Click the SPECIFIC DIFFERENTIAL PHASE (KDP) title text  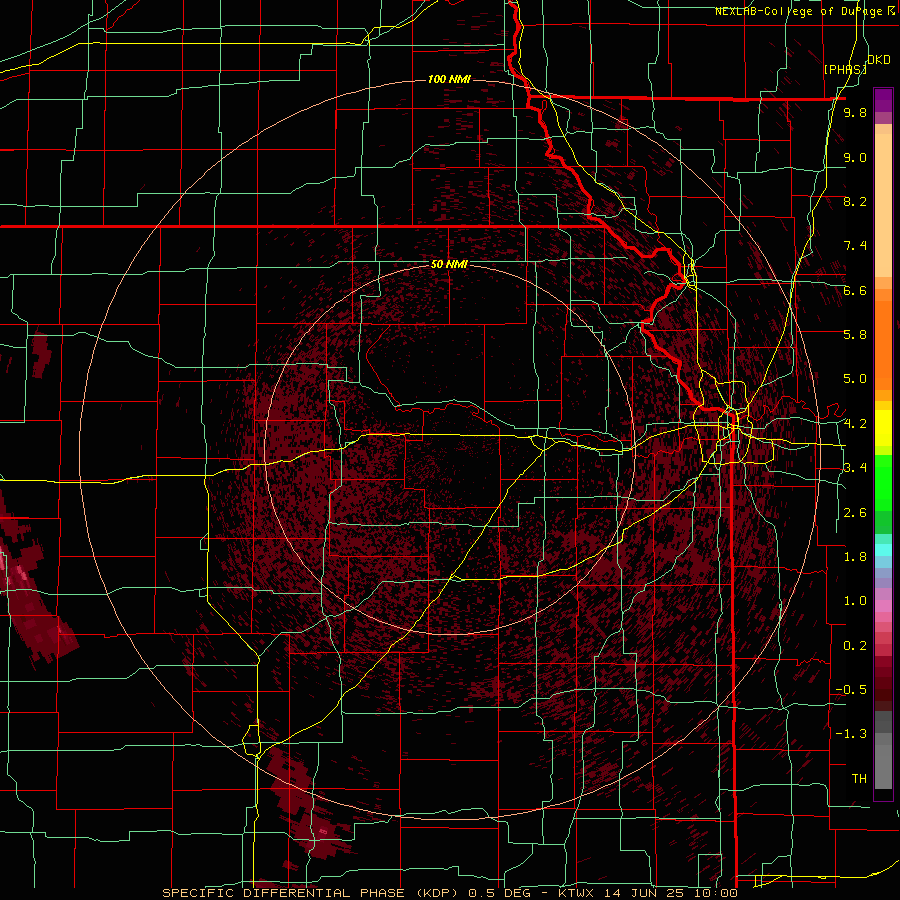309,893
